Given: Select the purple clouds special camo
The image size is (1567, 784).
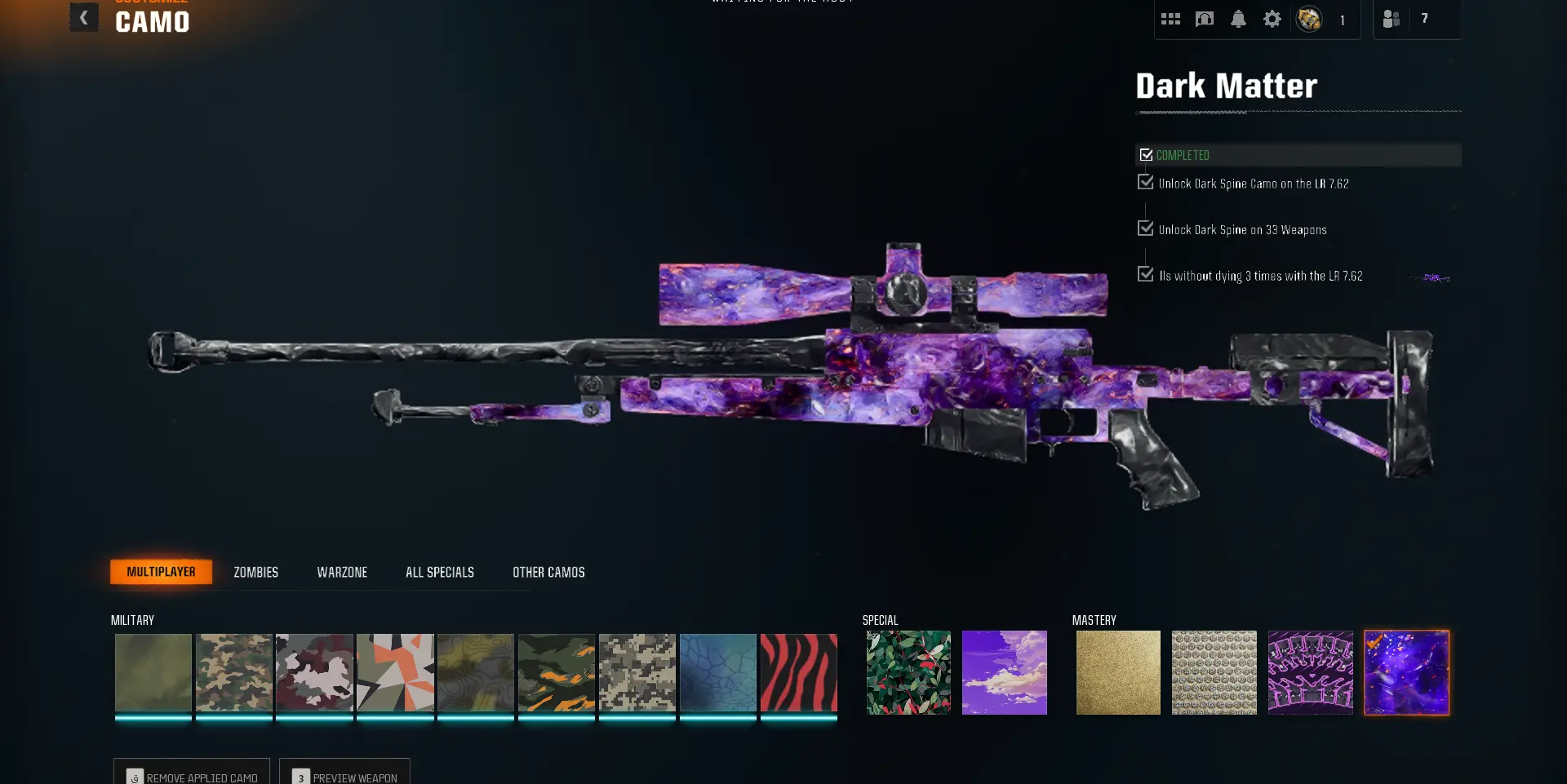Looking at the screenshot, I should [x=1005, y=673].
